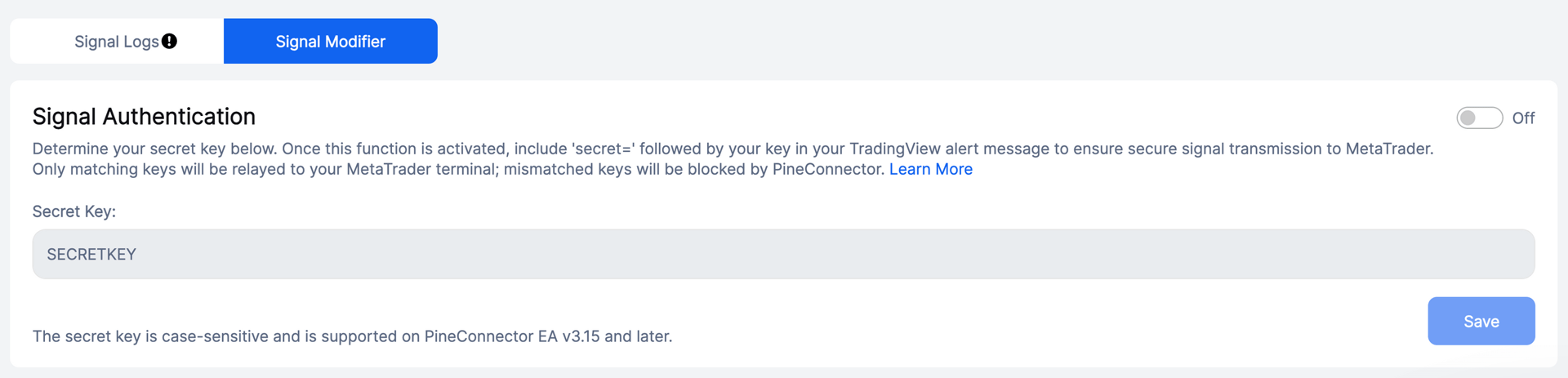Image resolution: width=1568 pixels, height=378 pixels.
Task: Click the Off label next to the toggle
Action: (1523, 118)
